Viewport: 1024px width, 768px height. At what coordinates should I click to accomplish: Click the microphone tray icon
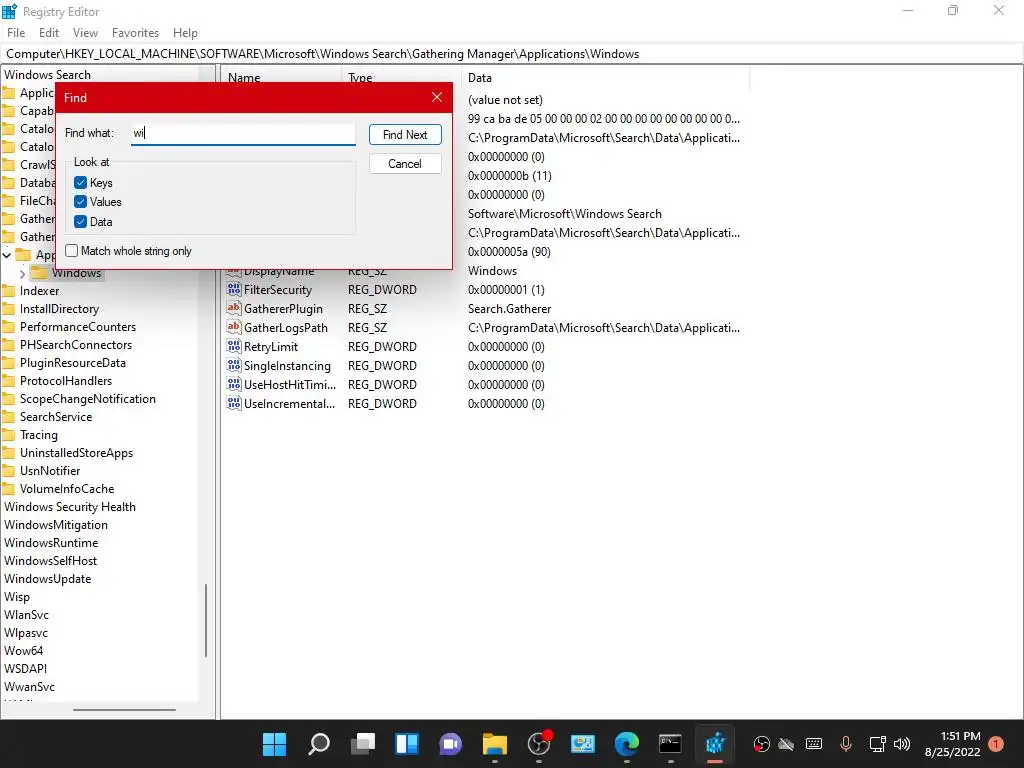tap(846, 744)
